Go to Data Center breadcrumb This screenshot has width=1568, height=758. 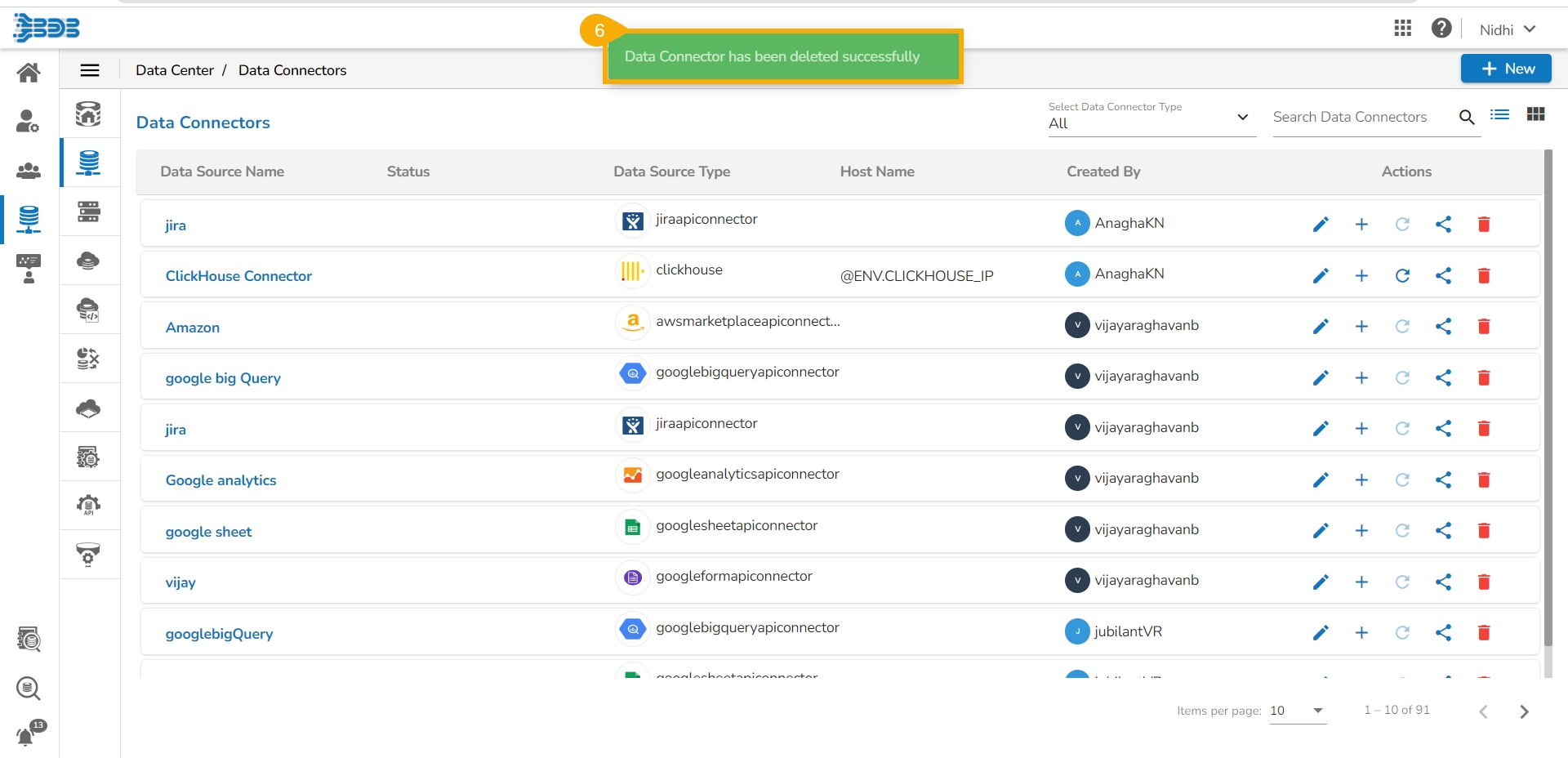tap(175, 70)
